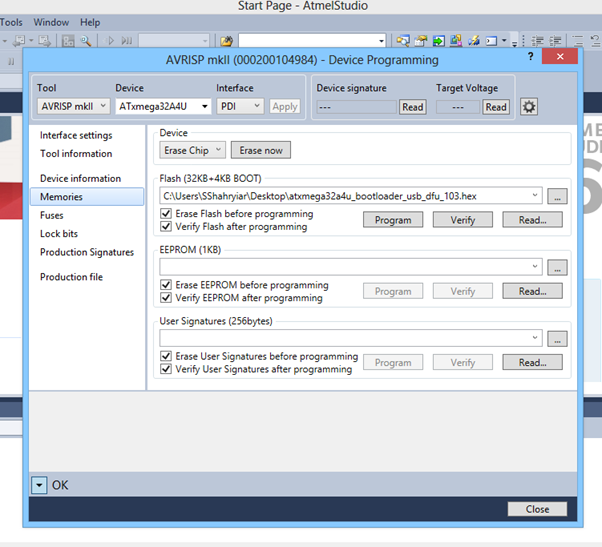Click the help question mark icon
The width and height of the screenshot is (602, 547).
[531, 56]
